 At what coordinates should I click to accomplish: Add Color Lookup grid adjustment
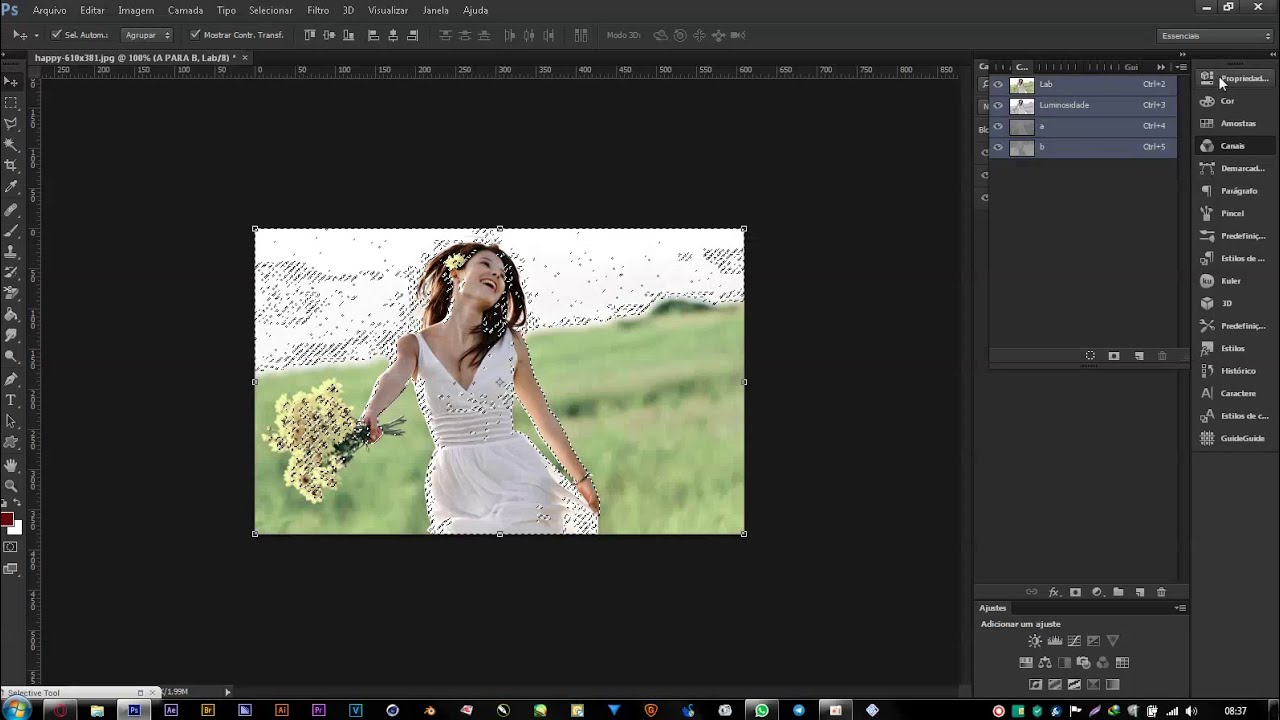click(x=1122, y=663)
